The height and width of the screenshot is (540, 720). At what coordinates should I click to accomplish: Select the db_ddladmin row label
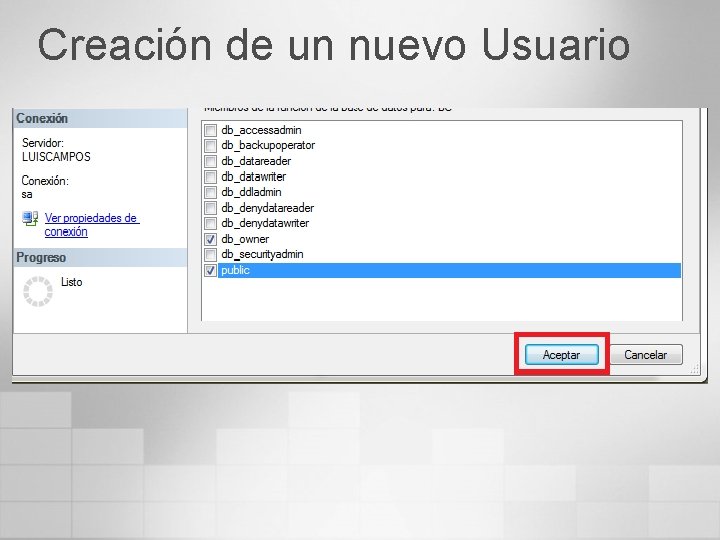point(251,192)
